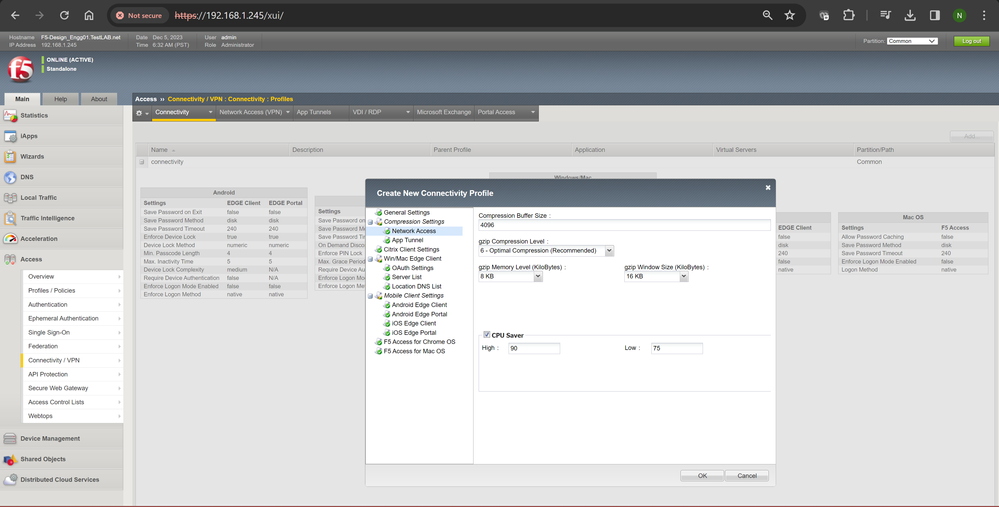Image resolution: width=999 pixels, height=507 pixels.
Task: Uncheck the CPU Saver checkbox
Action: (x=487, y=335)
